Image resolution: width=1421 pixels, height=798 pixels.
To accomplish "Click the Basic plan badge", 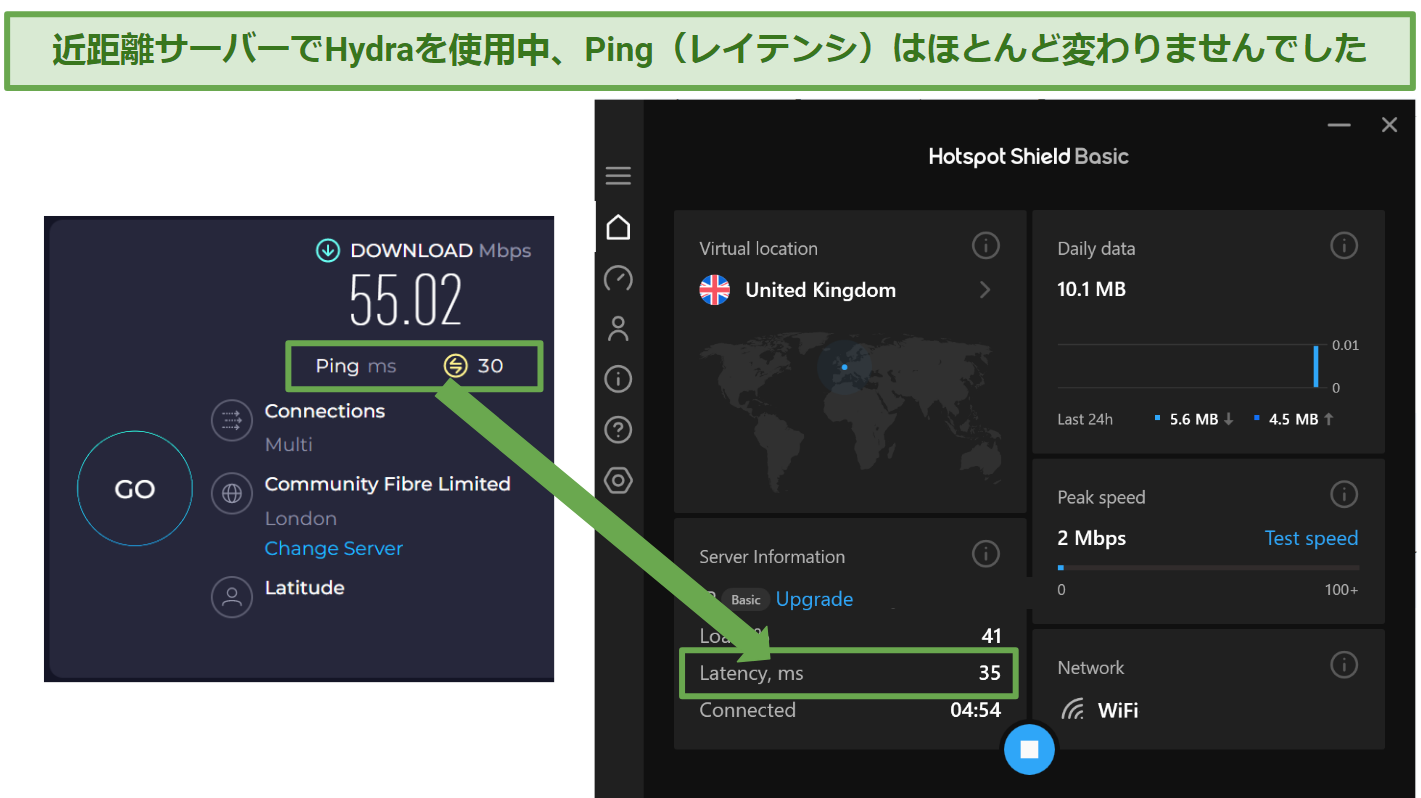I will (x=746, y=600).
